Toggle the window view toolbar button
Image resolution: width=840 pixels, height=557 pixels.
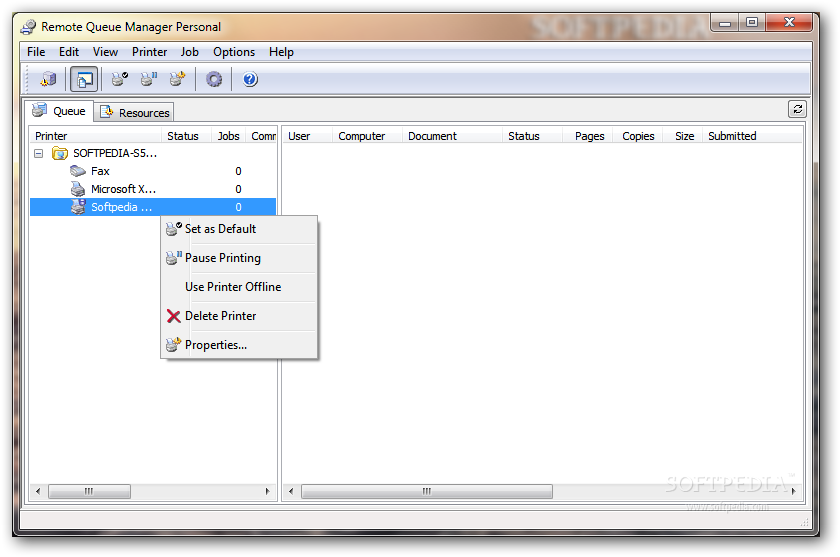(x=84, y=80)
